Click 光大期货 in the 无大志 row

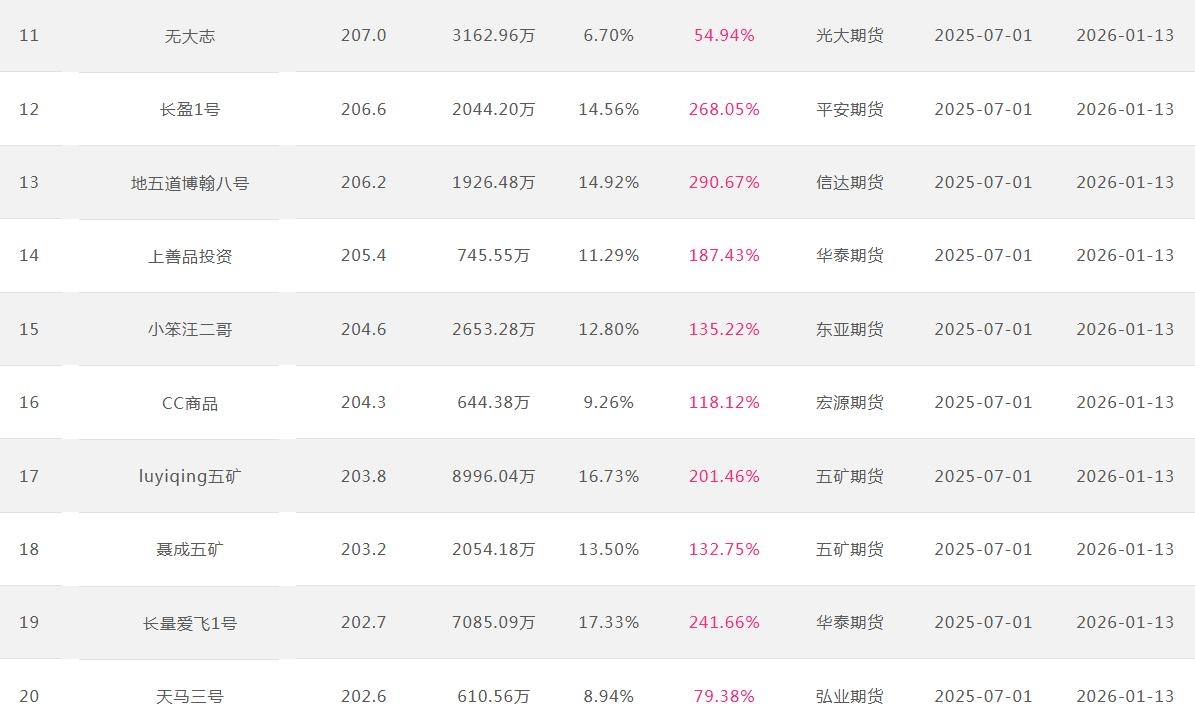[x=850, y=36]
